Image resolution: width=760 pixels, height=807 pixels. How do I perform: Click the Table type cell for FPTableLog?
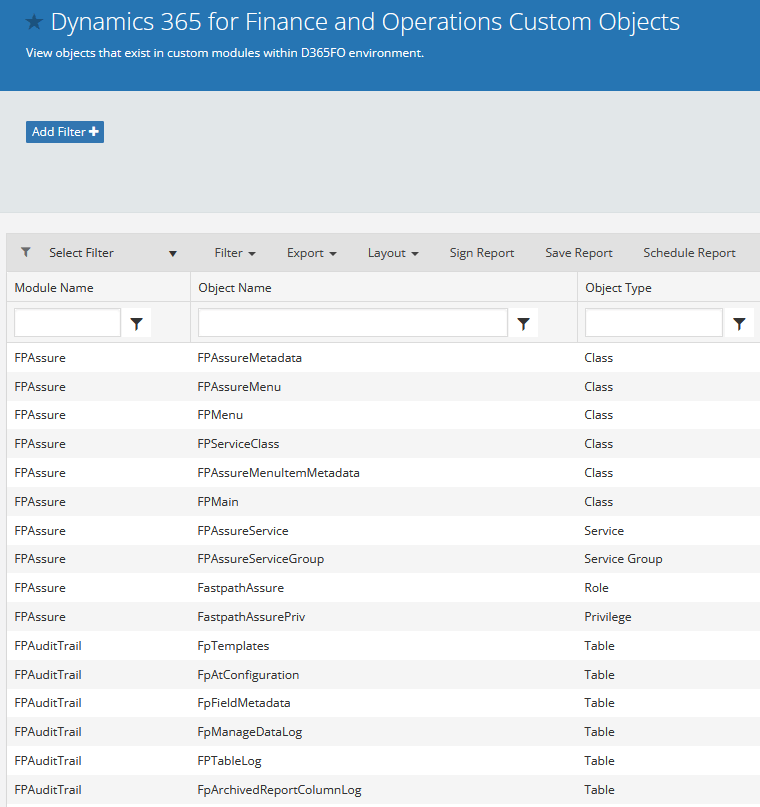[x=599, y=761]
